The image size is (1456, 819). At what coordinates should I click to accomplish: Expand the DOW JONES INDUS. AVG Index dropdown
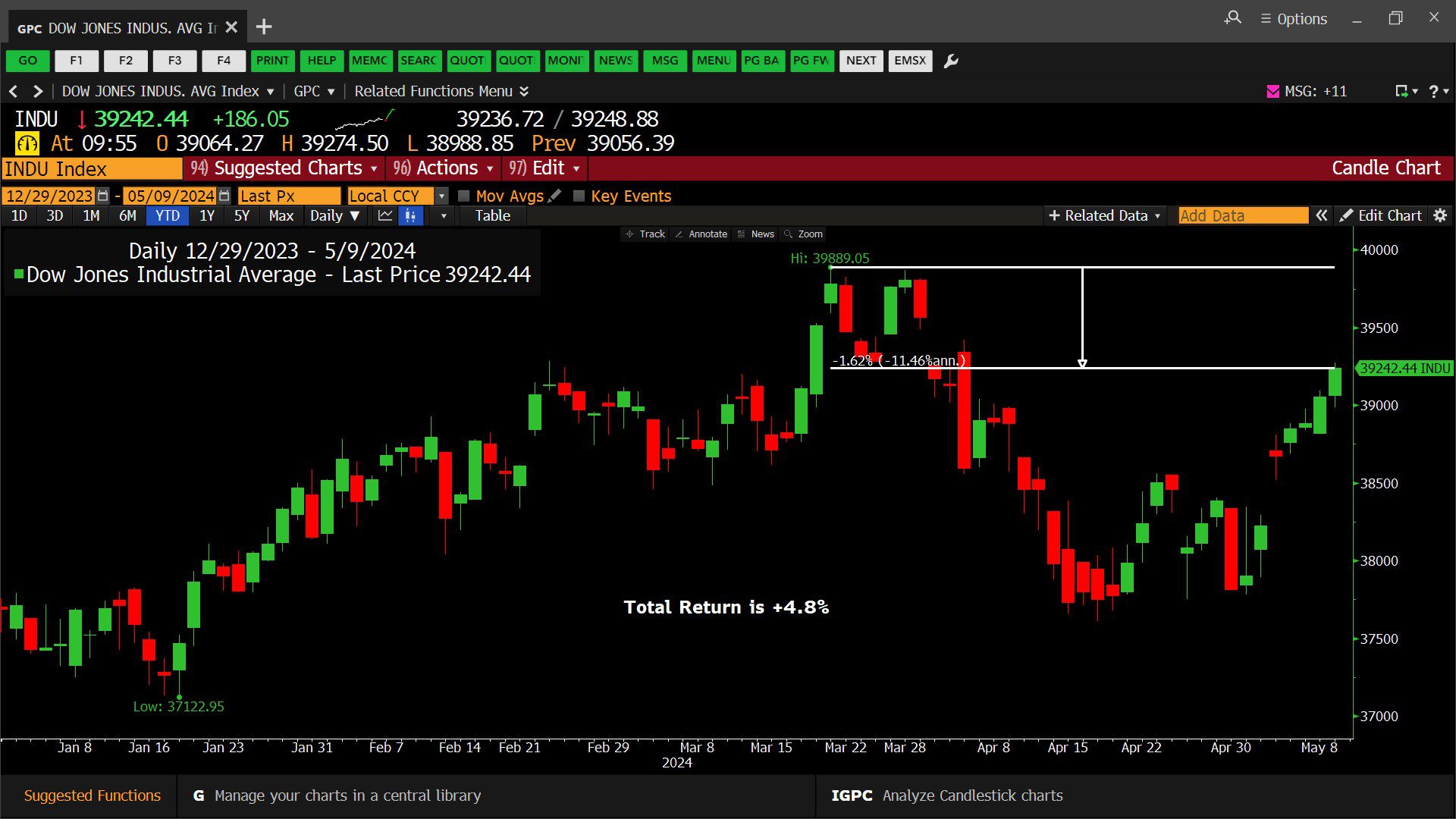click(x=168, y=91)
